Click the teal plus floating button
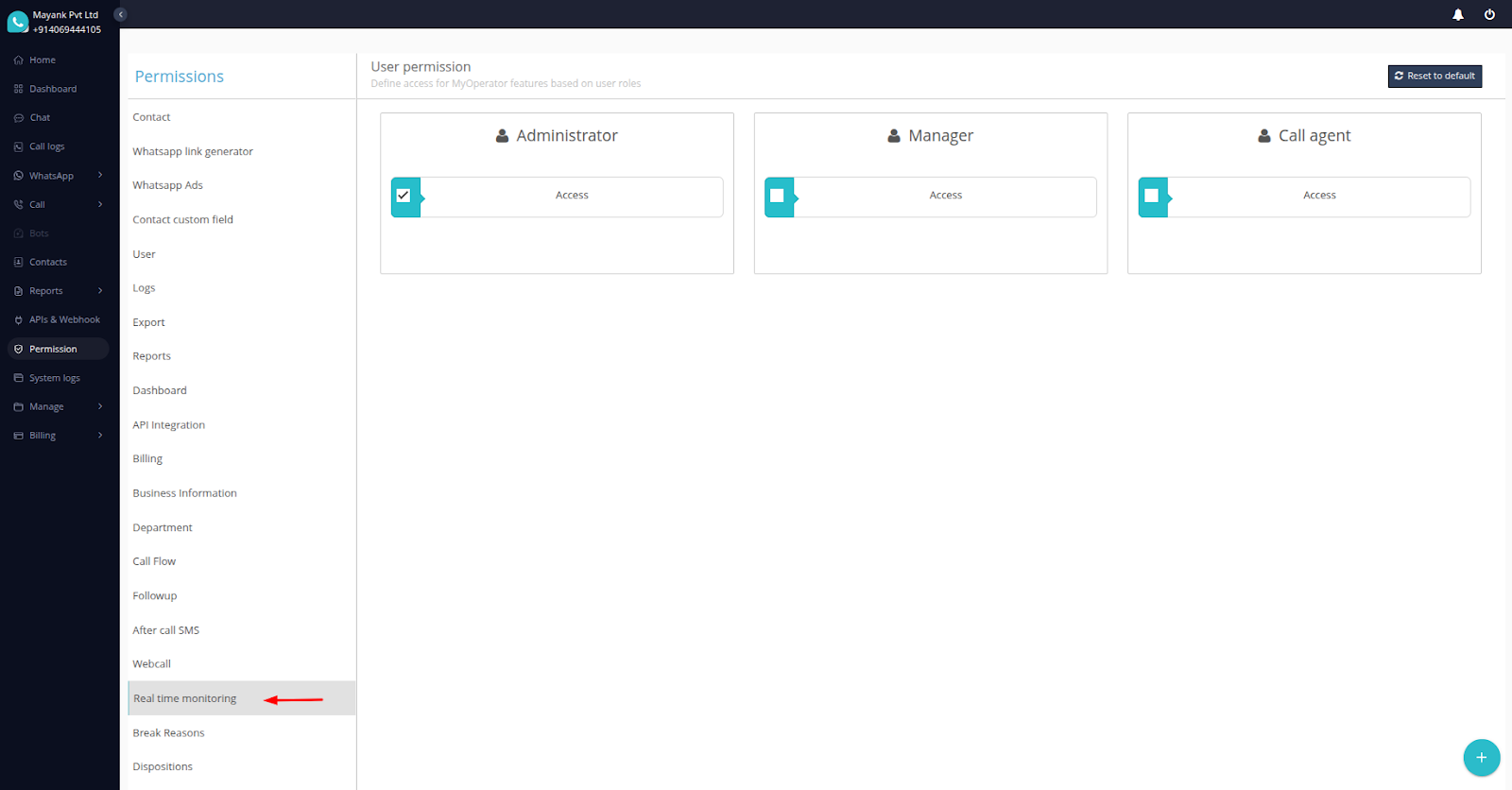Image resolution: width=1512 pixels, height=790 pixels. tap(1481, 757)
